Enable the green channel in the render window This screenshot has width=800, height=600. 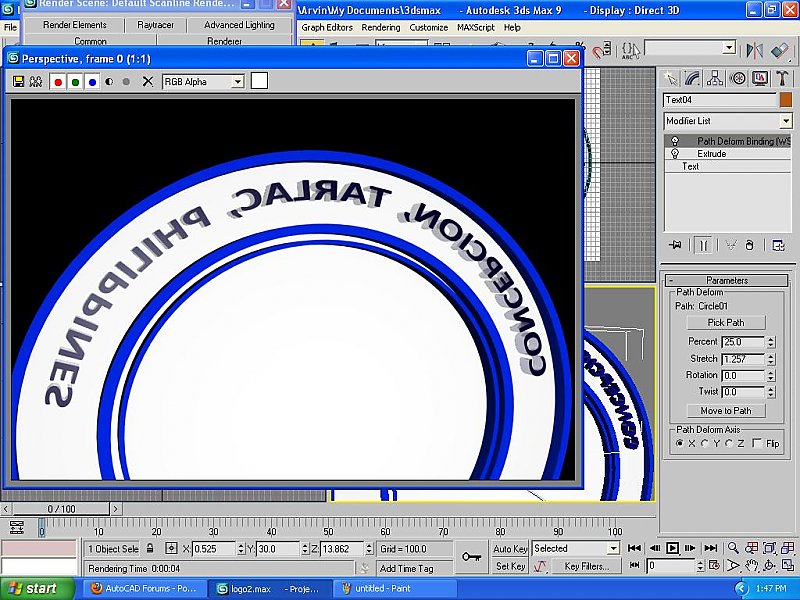coord(76,82)
